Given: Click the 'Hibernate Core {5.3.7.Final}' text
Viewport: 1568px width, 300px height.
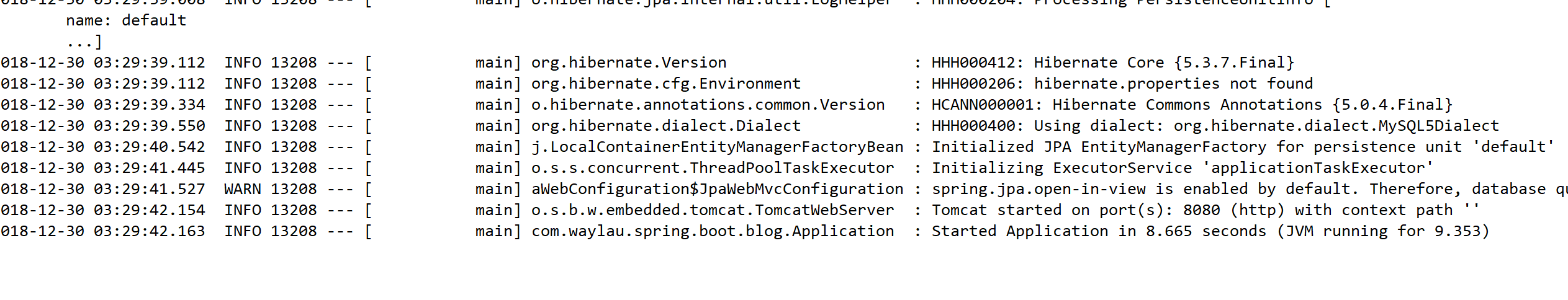Looking at the screenshot, I should click(1164, 63).
